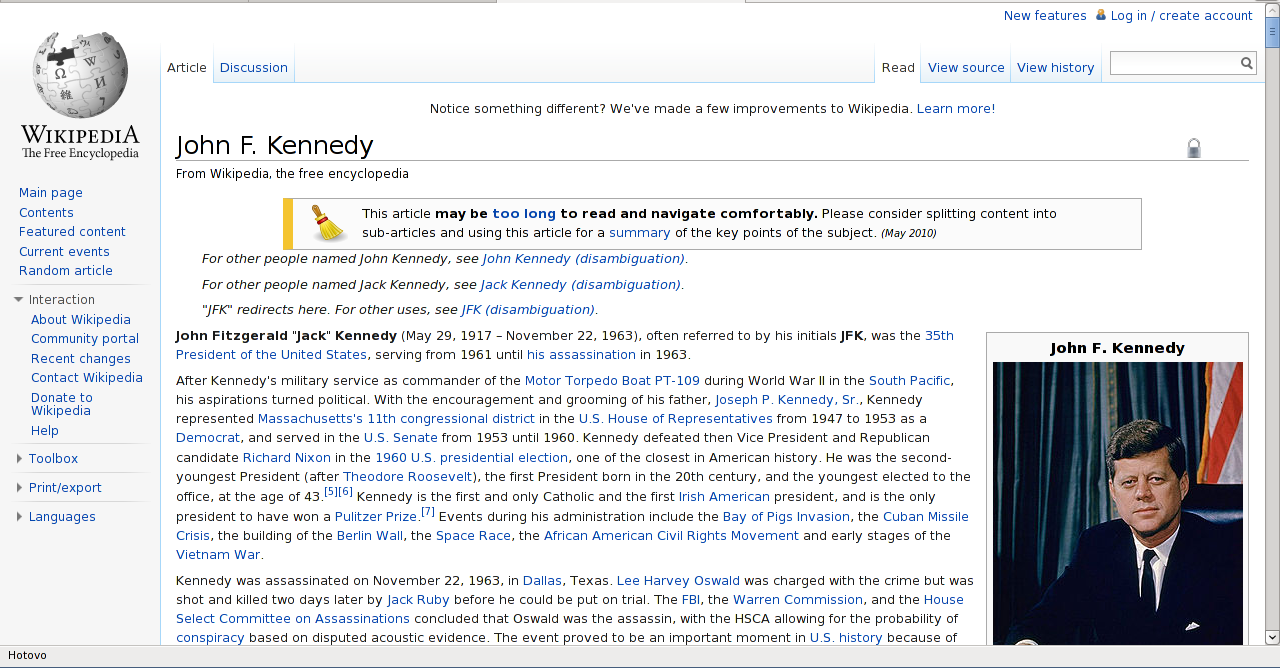Click the search magnifier icon
The height and width of the screenshot is (668, 1280).
pyautogui.click(x=1247, y=63)
